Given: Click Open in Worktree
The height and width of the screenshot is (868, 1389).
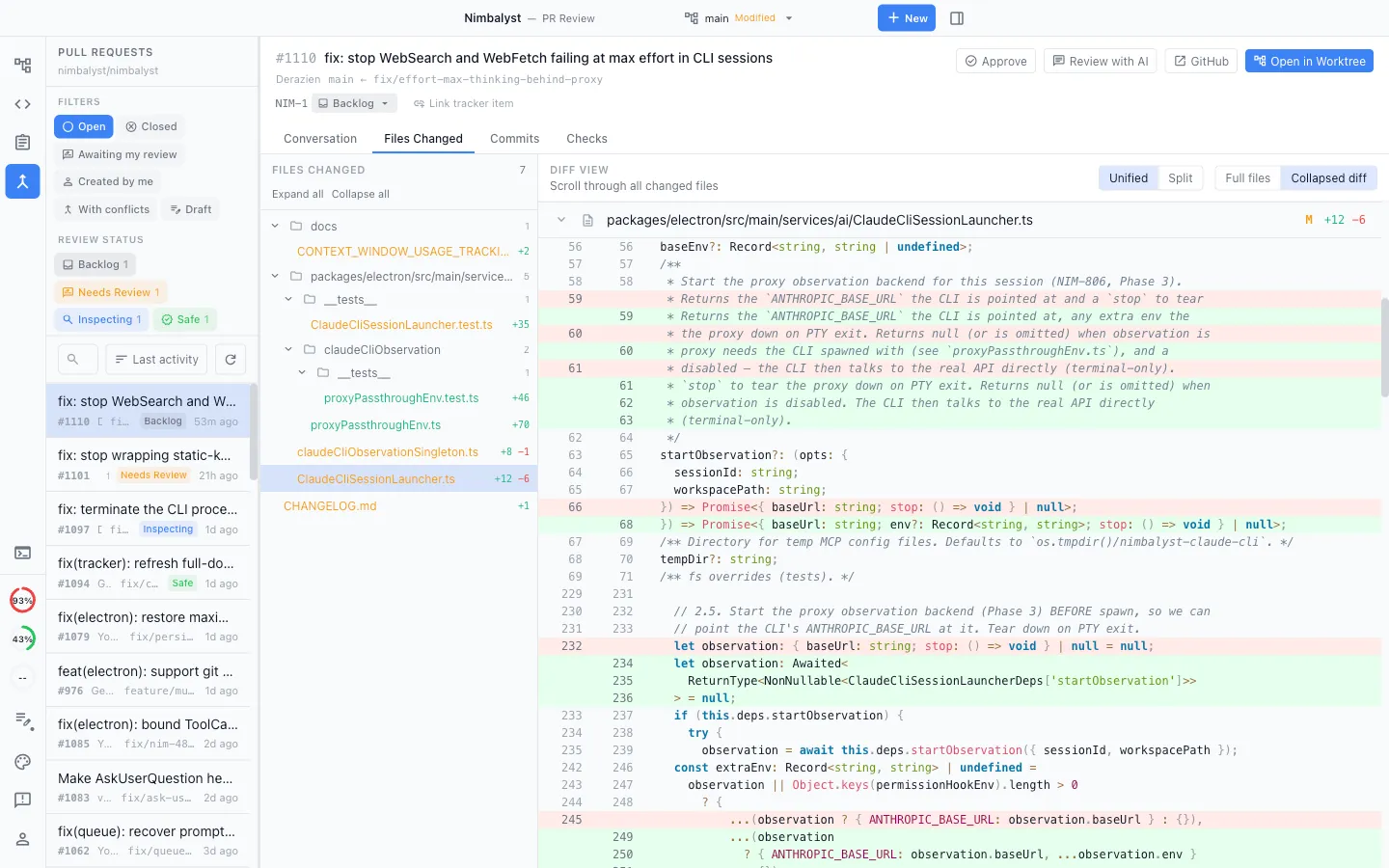Looking at the screenshot, I should coord(1309,61).
